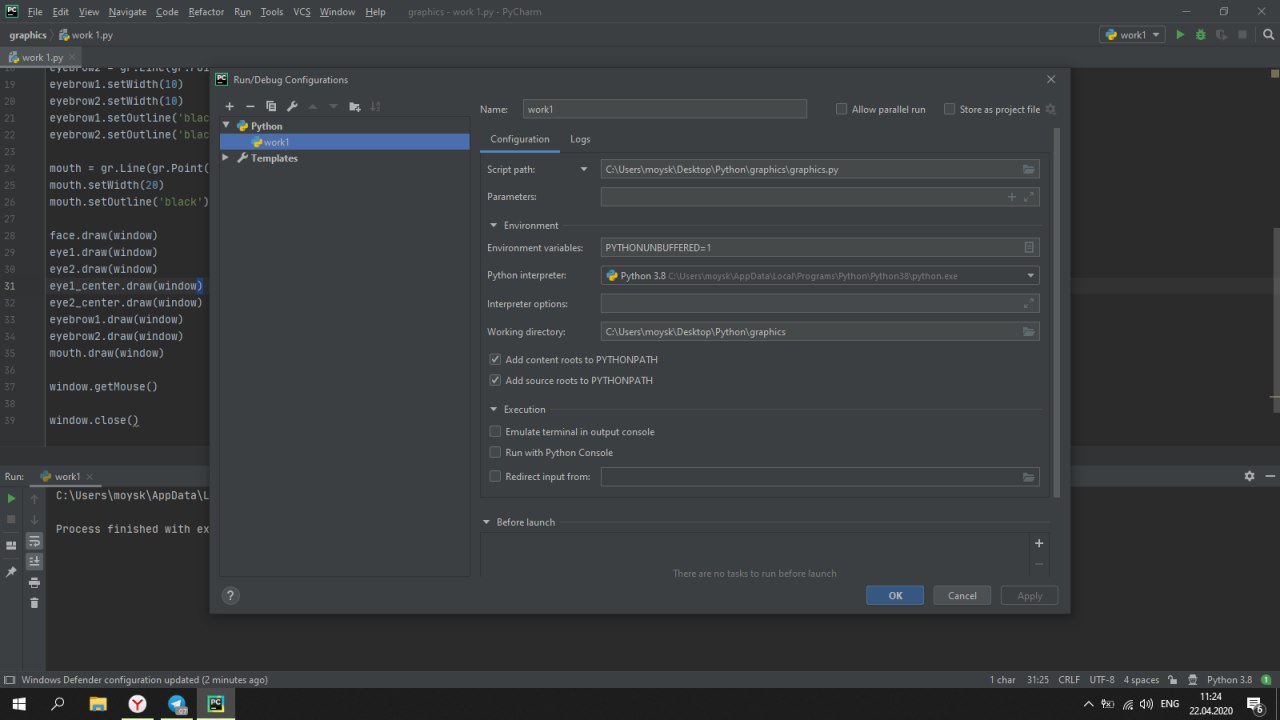Add a before launch task with plus icon
1280x720 pixels.
tap(1039, 543)
